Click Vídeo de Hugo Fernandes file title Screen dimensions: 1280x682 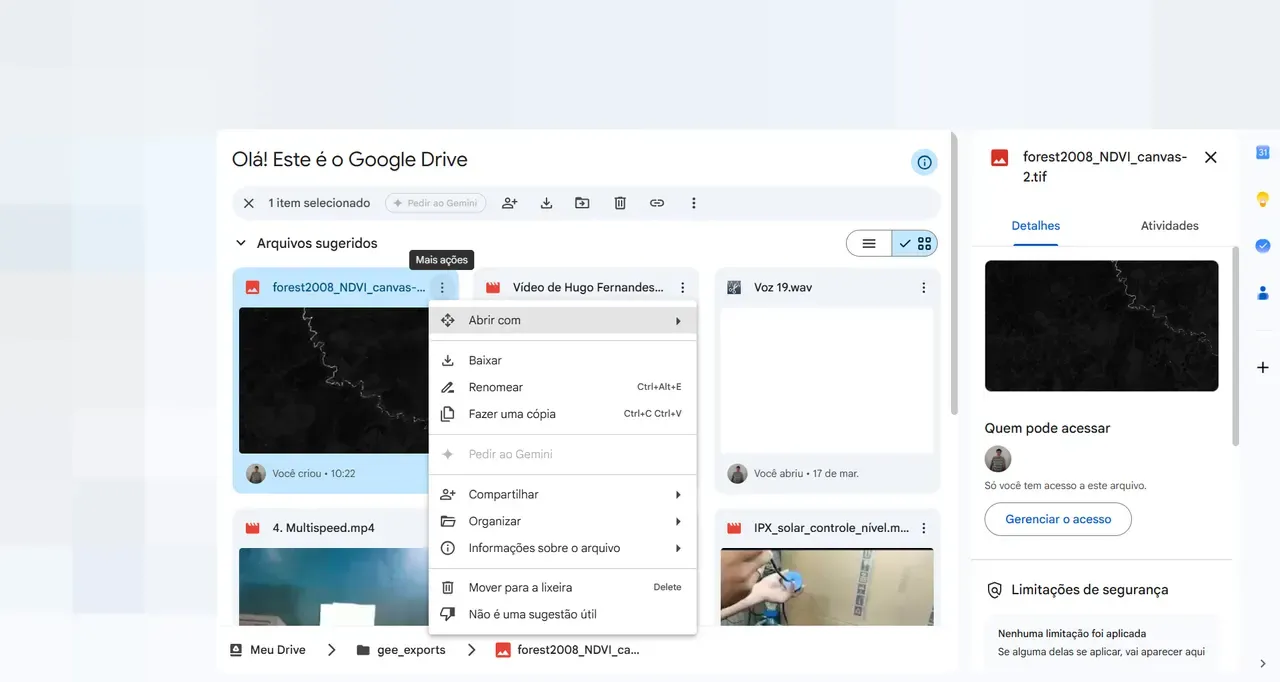point(588,287)
